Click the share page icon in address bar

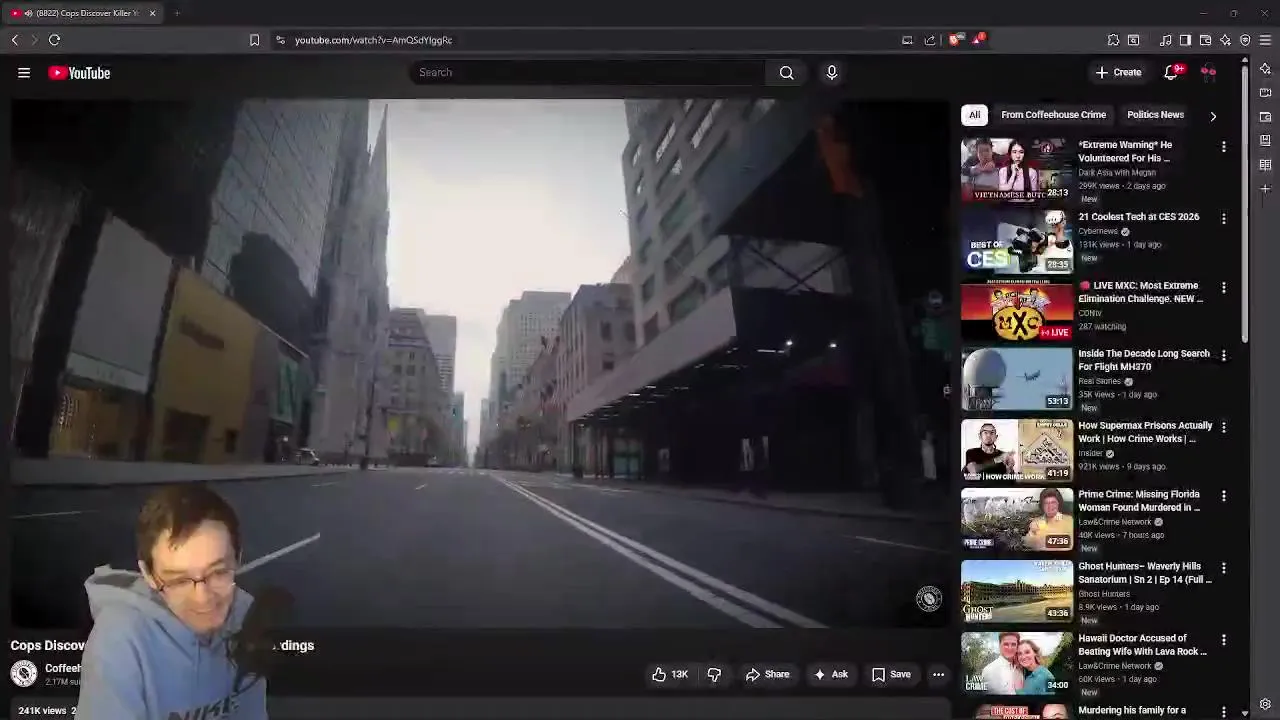(930, 40)
